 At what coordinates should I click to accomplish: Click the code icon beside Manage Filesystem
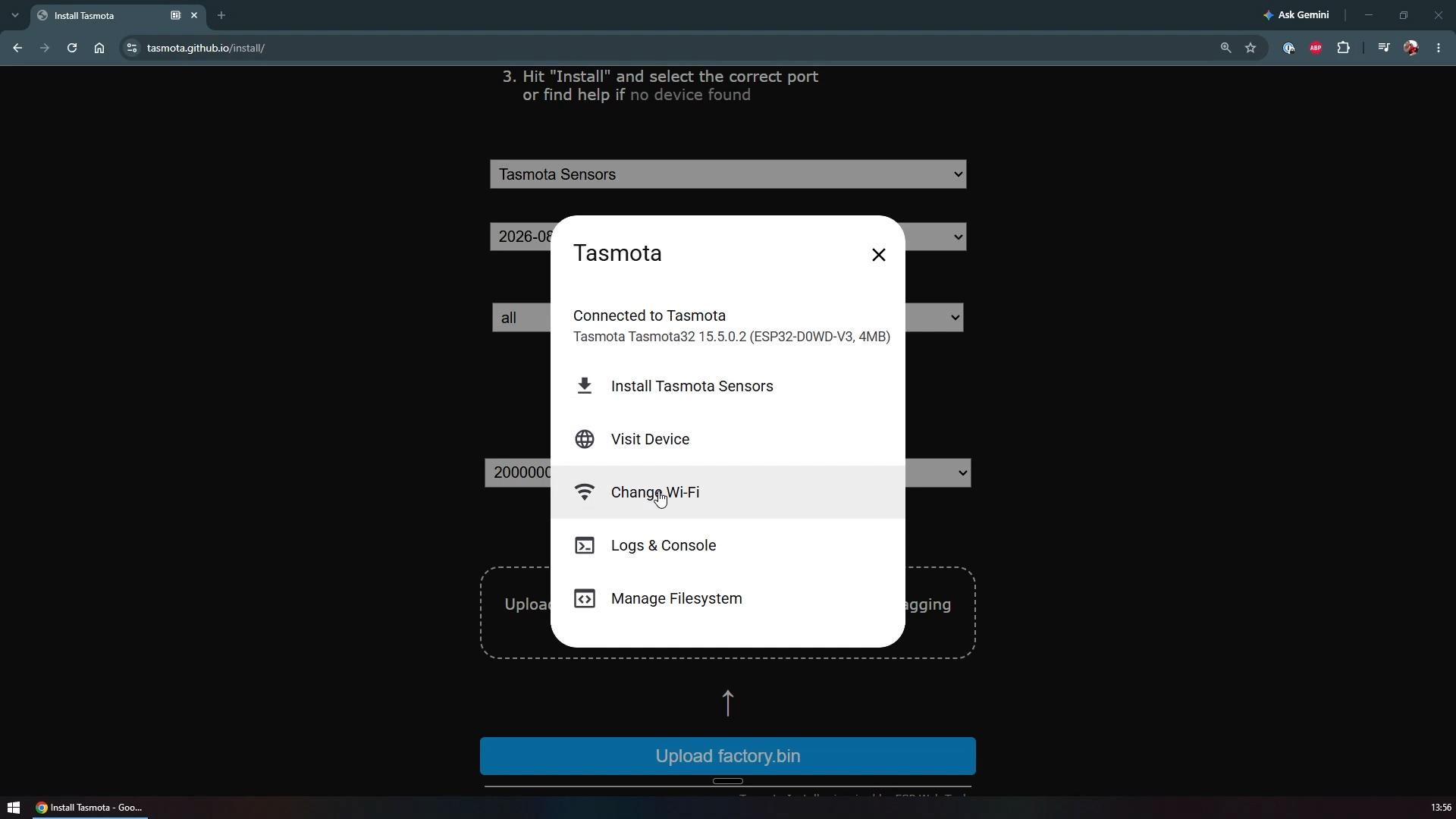coord(584,598)
